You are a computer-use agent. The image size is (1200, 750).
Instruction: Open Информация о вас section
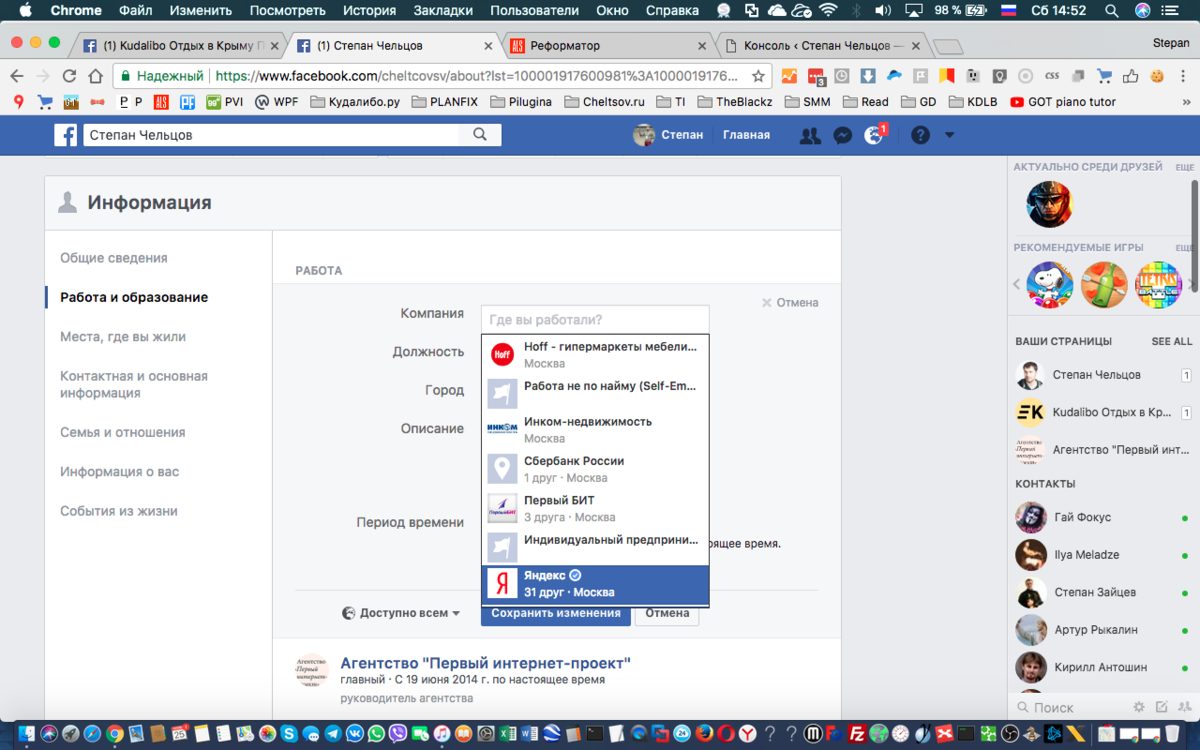(x=120, y=472)
